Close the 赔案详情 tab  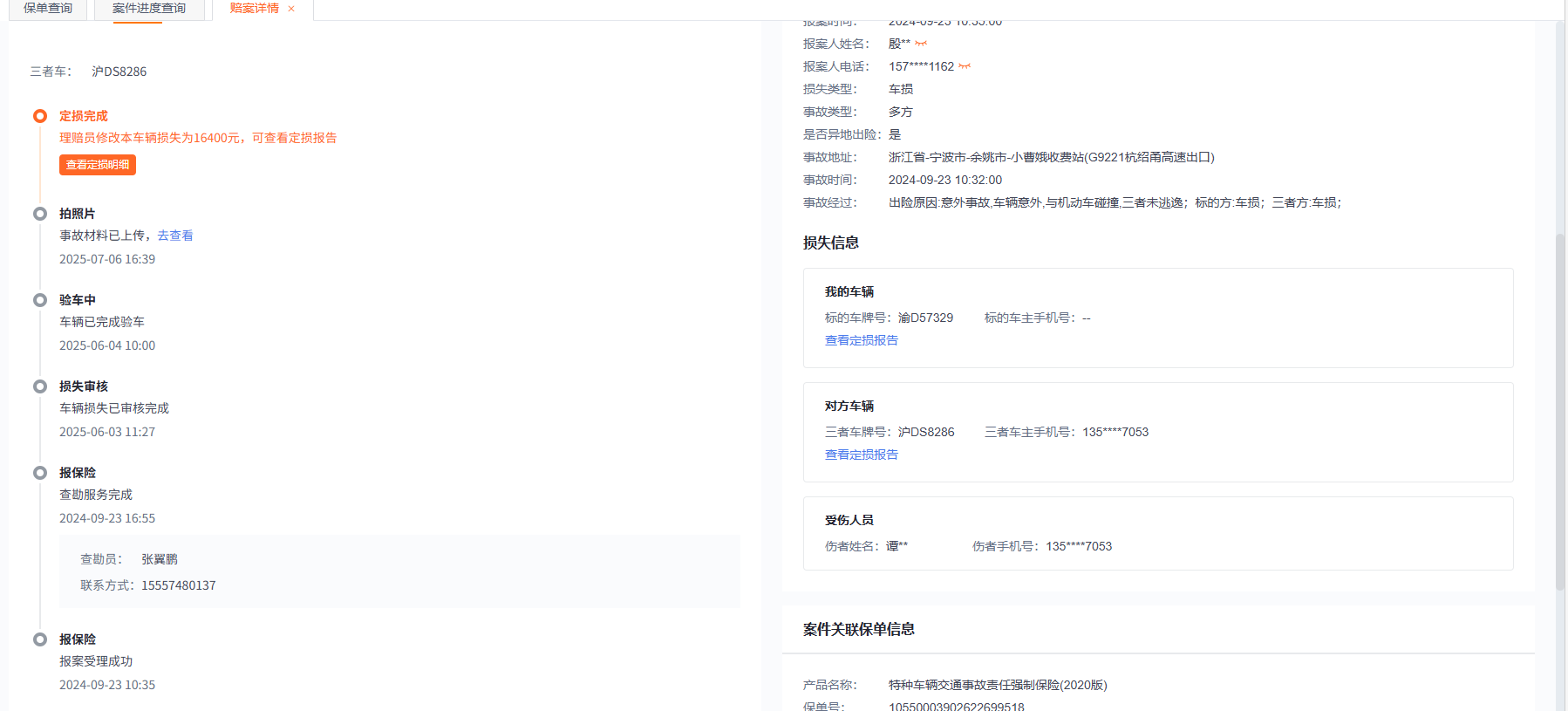tap(291, 9)
